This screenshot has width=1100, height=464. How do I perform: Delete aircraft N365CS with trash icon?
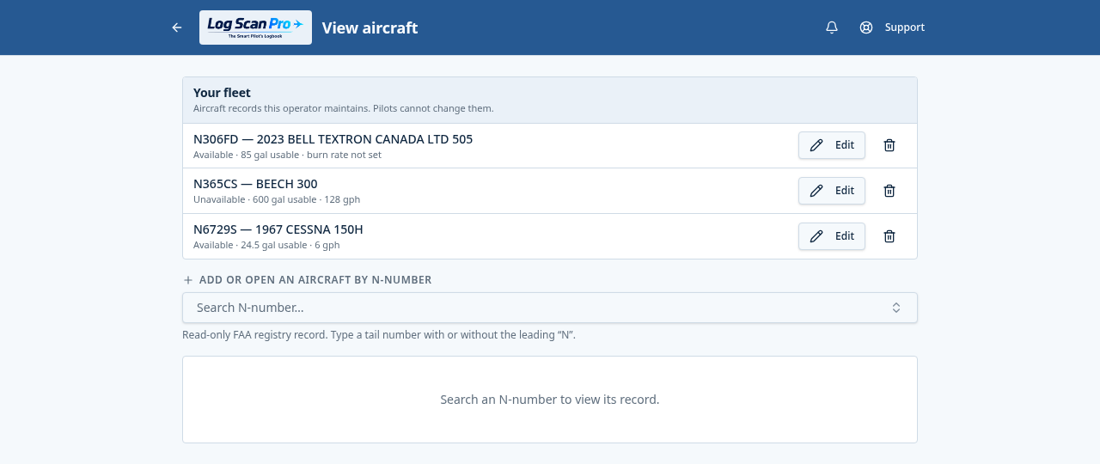click(889, 190)
